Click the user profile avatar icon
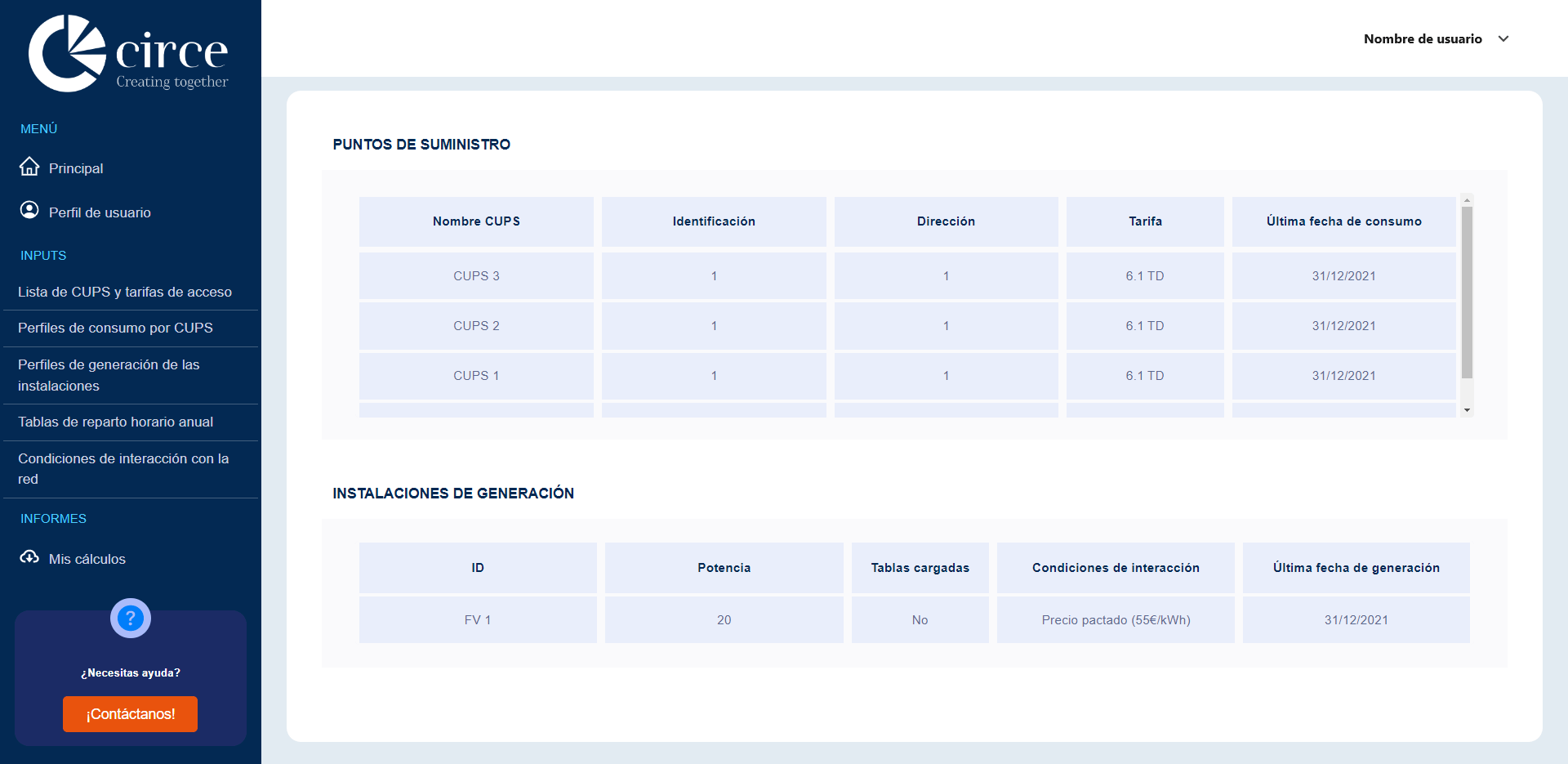This screenshot has height=764, width=1568. point(29,211)
